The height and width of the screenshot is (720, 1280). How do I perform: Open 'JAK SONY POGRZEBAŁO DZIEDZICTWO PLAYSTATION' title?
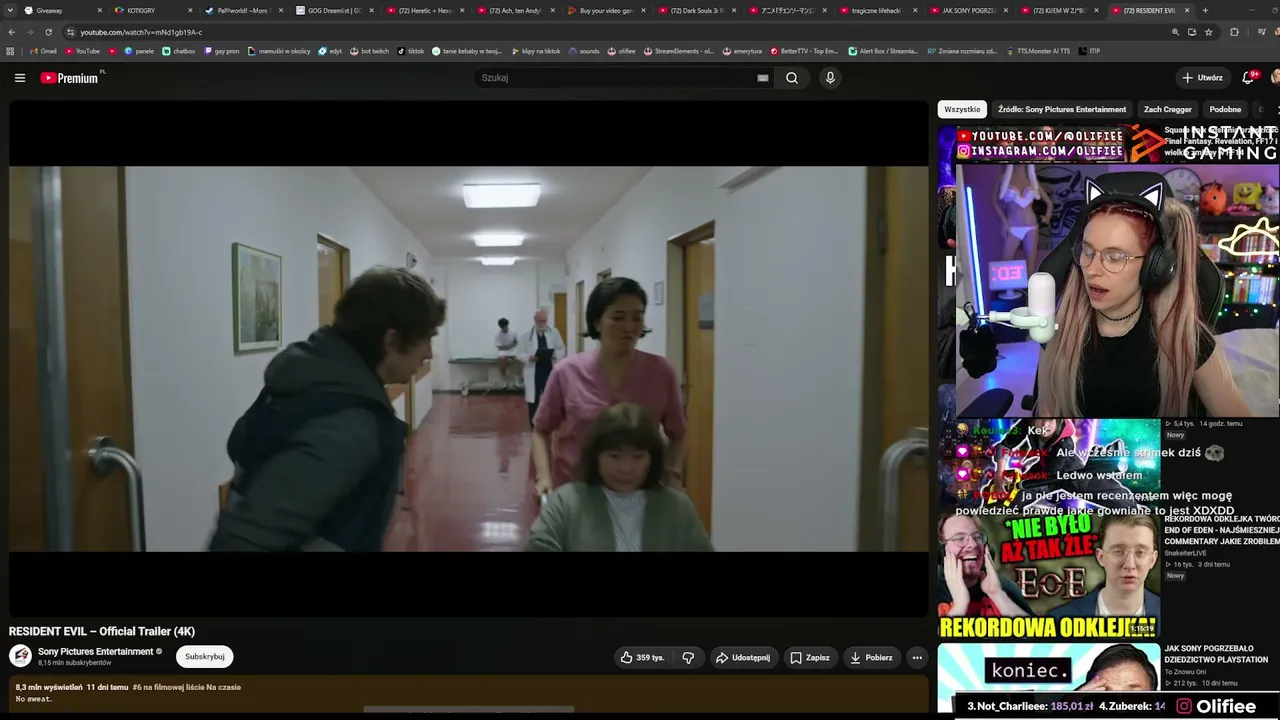(1216, 654)
